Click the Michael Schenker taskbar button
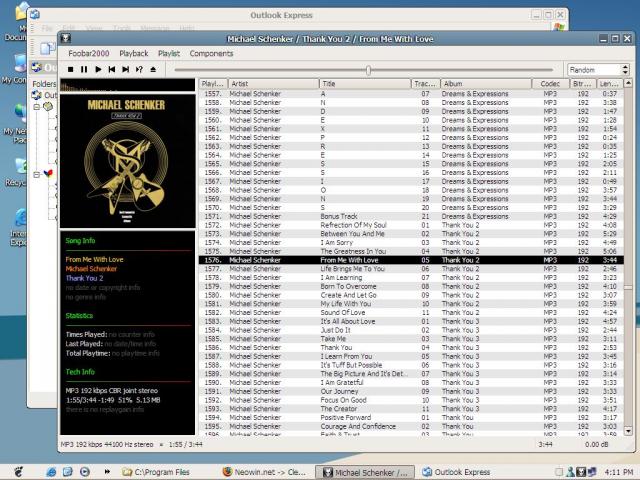 coord(365,472)
